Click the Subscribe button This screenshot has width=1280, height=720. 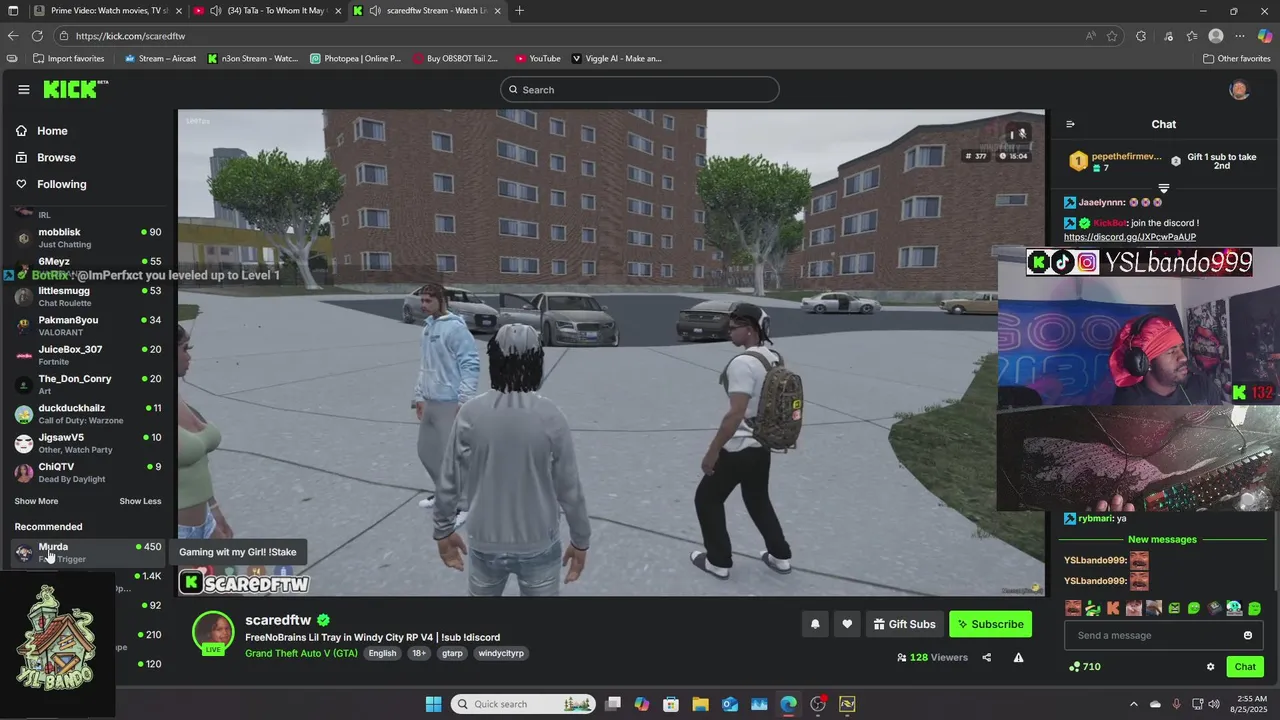click(x=990, y=624)
